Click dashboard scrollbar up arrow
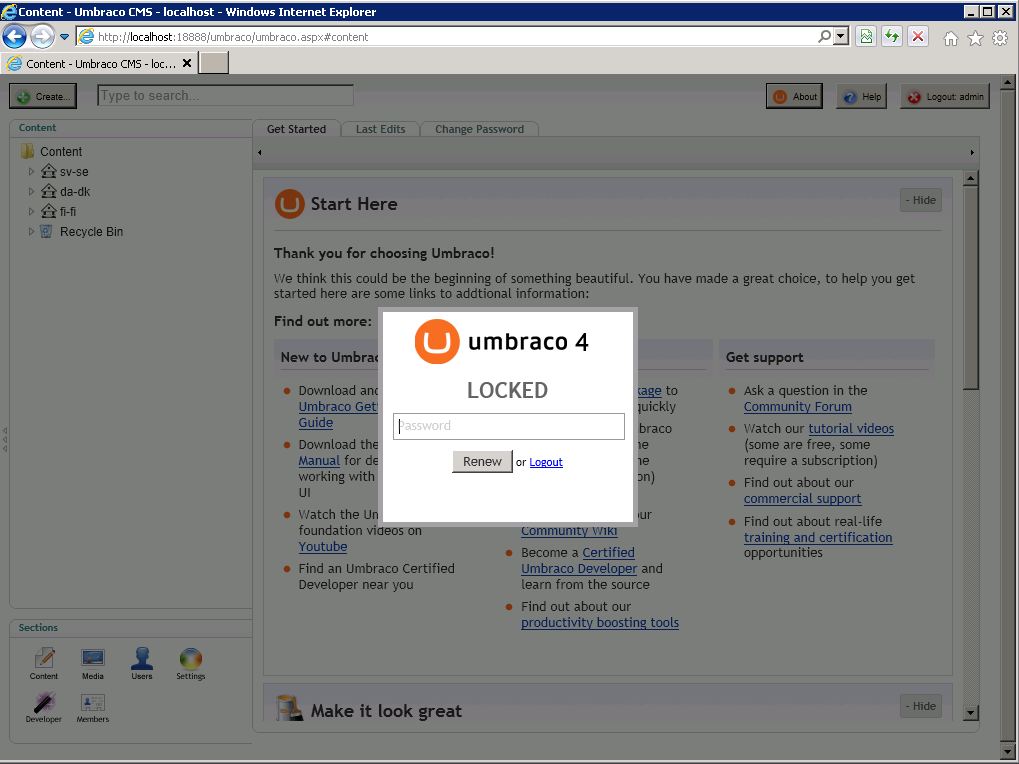Viewport: 1019px width, 764px height. pos(970,178)
